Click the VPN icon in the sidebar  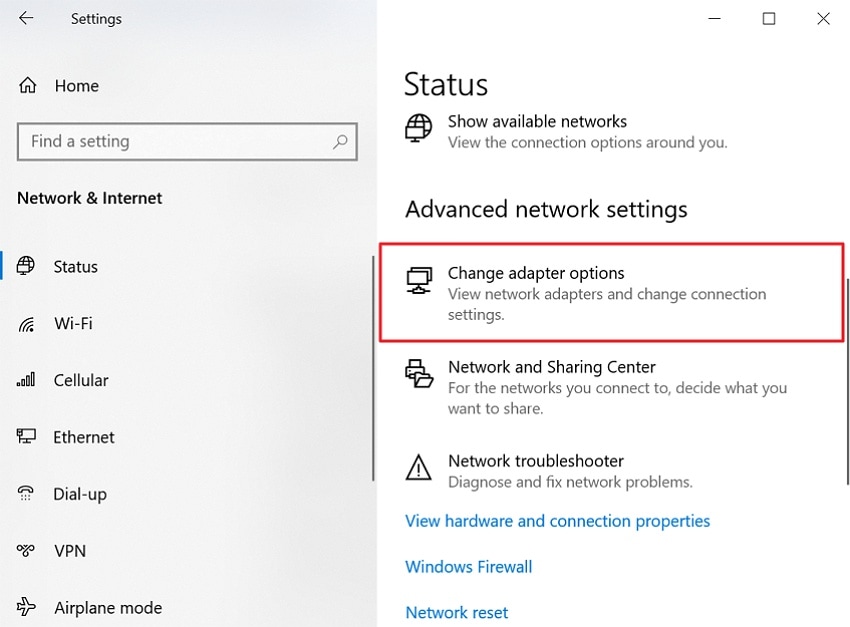pos(28,551)
